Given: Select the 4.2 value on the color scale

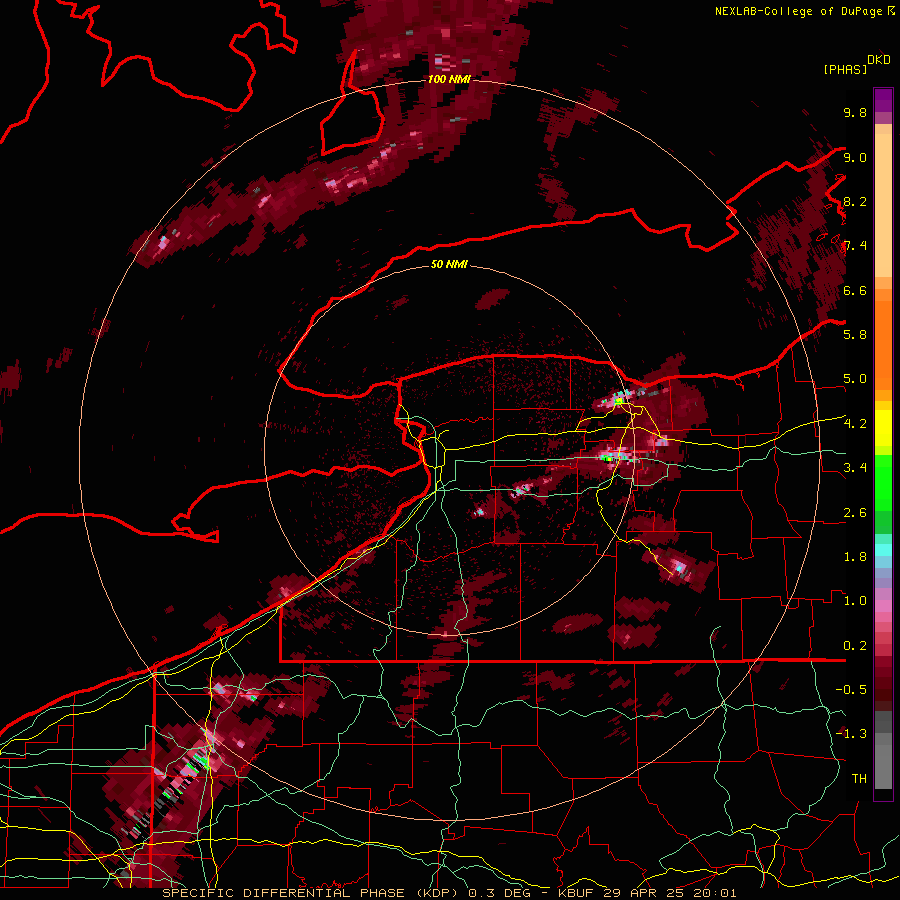Looking at the screenshot, I should [855, 424].
